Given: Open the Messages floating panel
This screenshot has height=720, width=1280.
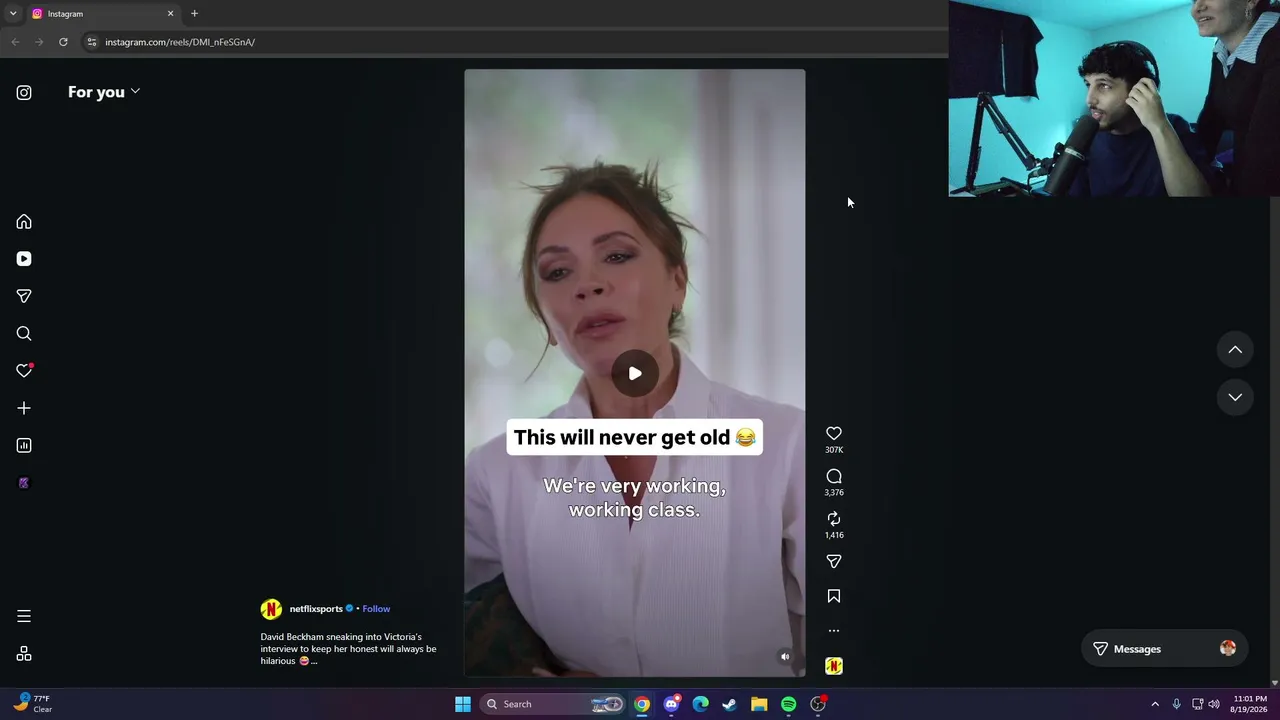Looking at the screenshot, I should coord(1164,649).
